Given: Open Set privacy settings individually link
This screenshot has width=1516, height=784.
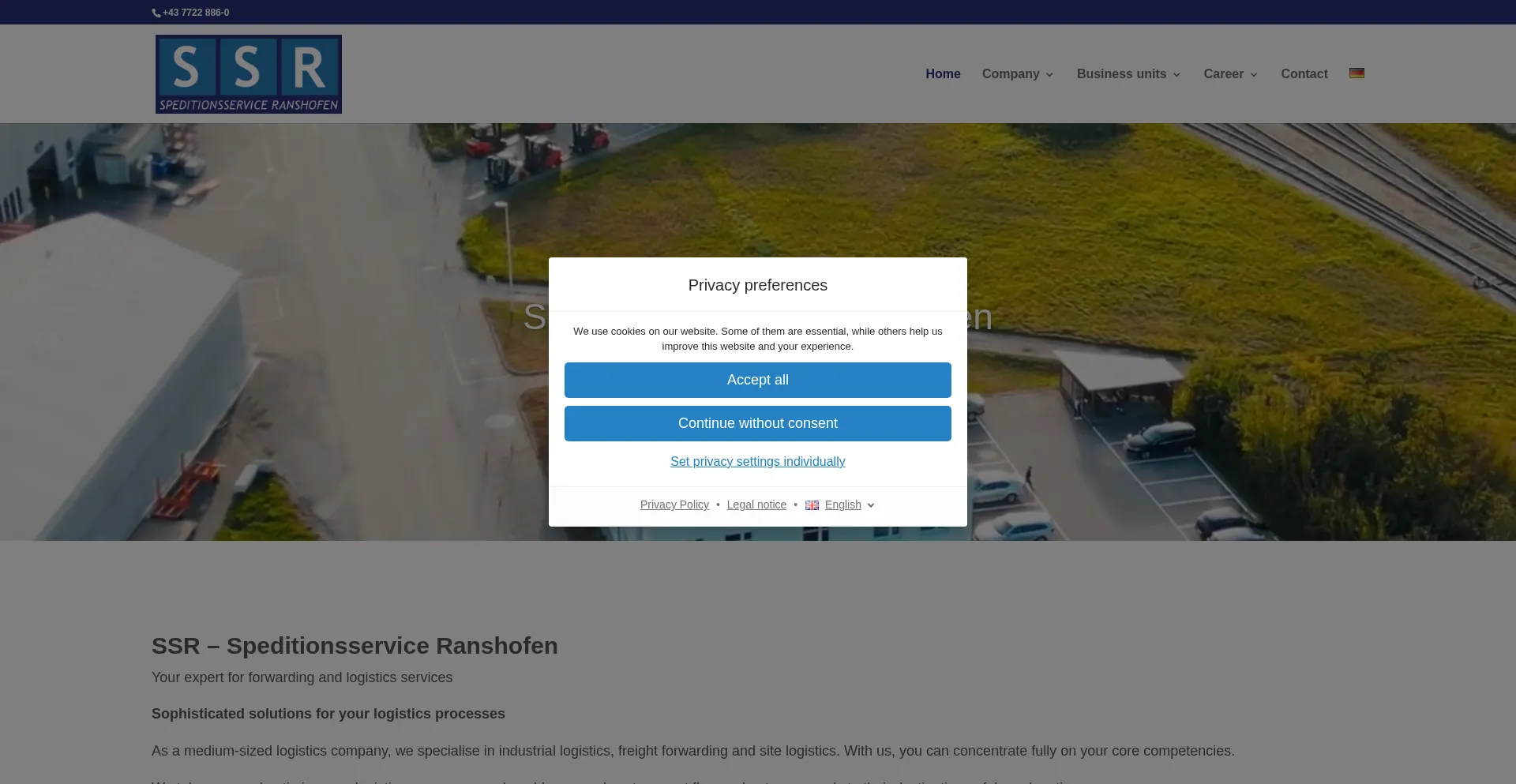Looking at the screenshot, I should (x=757, y=462).
